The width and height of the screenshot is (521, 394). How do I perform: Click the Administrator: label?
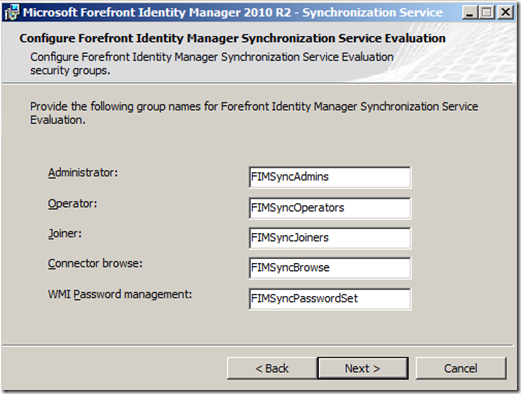tap(83, 173)
